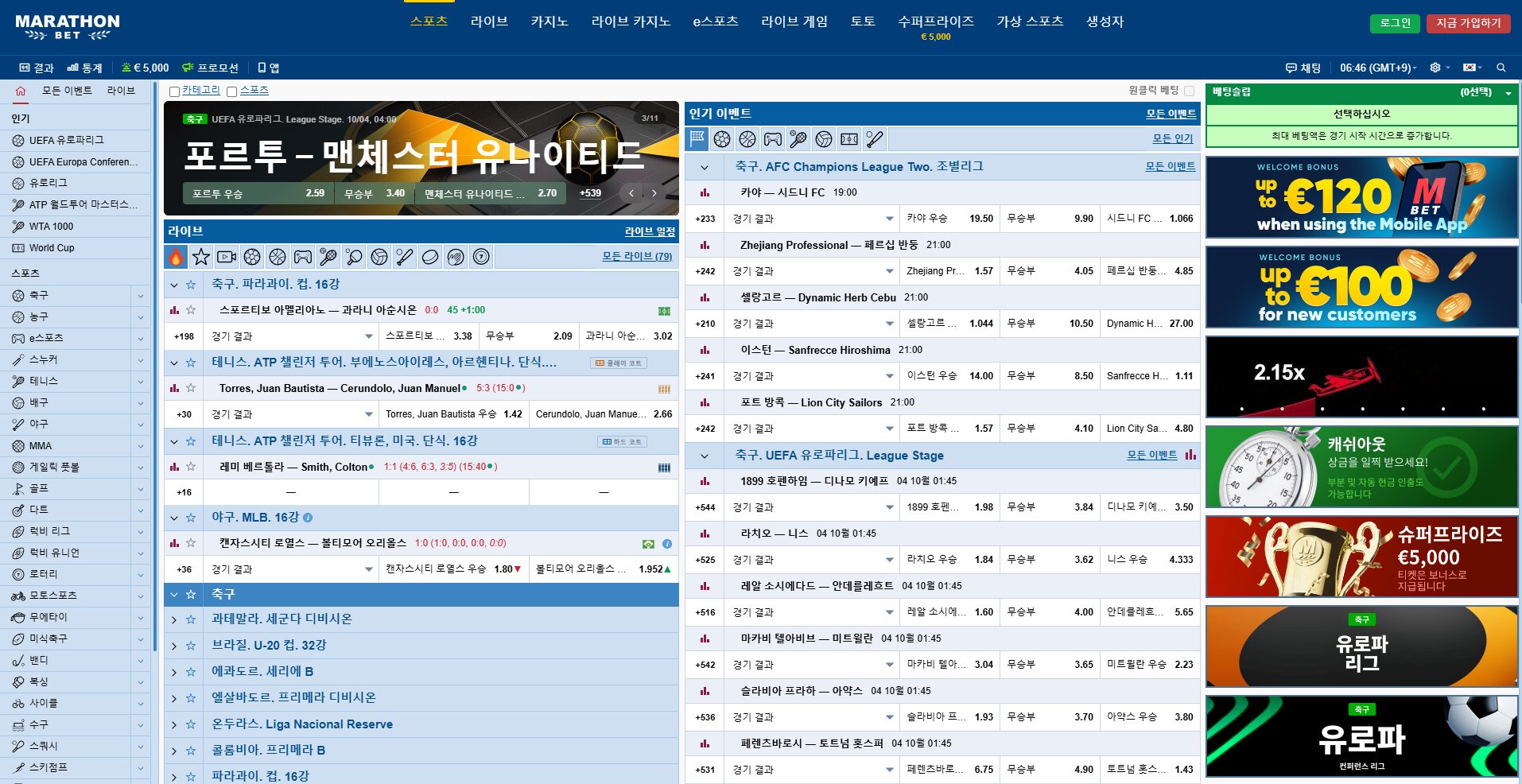Filter popular events by basketball icon
This screenshot has width=1522, height=784.
click(x=747, y=139)
